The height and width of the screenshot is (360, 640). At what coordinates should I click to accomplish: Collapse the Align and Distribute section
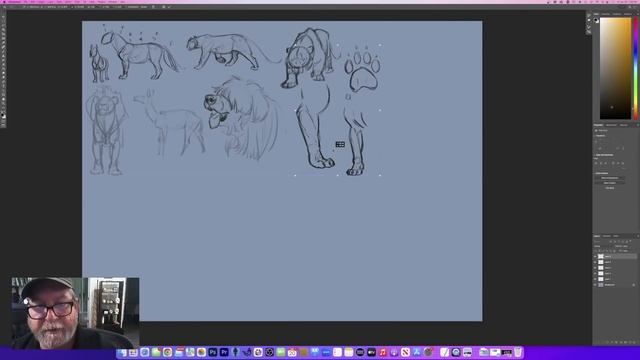tap(594, 155)
